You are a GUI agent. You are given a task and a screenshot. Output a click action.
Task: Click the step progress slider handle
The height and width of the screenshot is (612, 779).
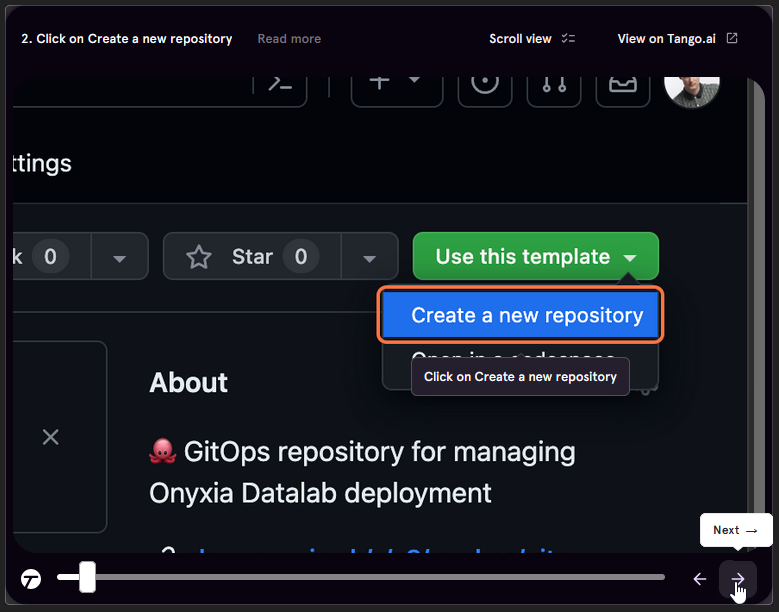coord(88,577)
